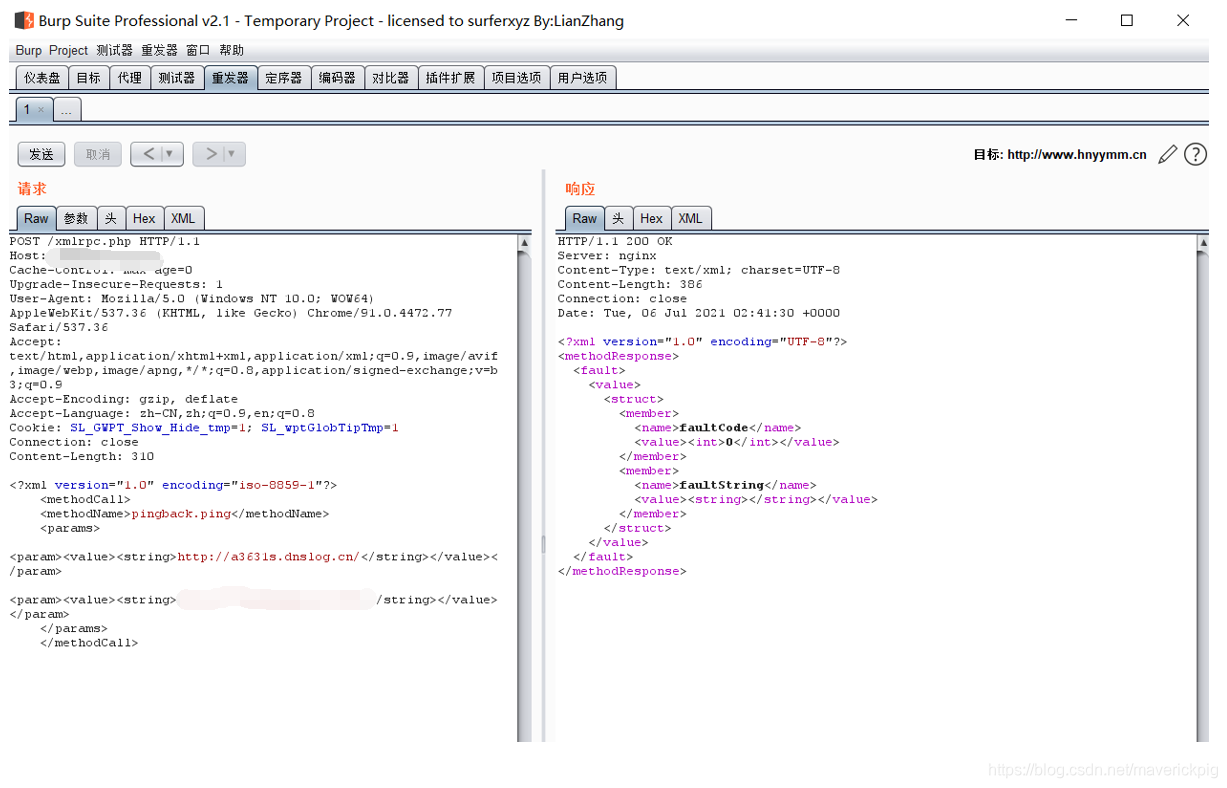Click the POST /xmlrpc.php request line
The height and width of the screenshot is (788, 1227).
105,241
